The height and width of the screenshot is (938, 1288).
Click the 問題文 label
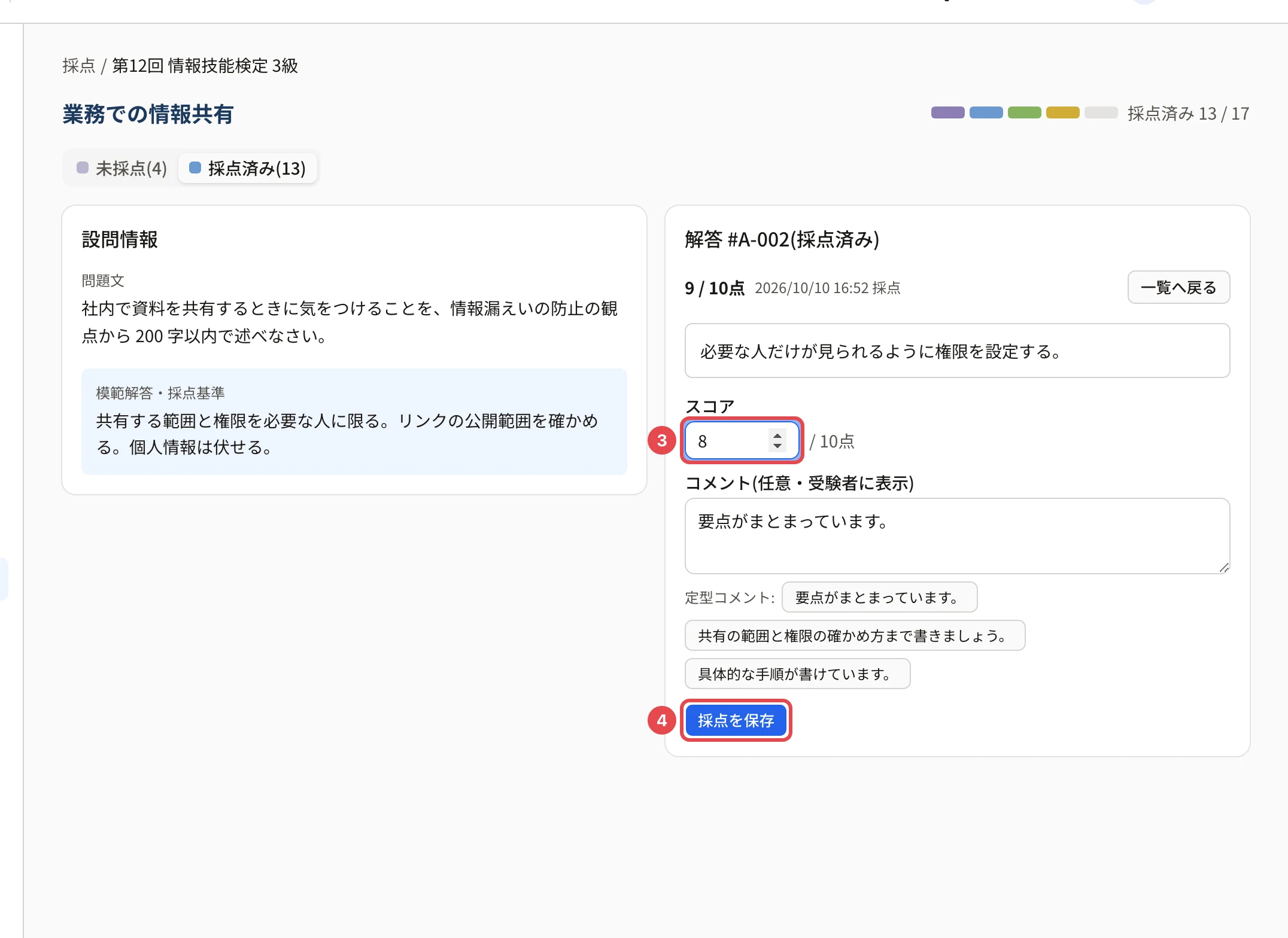coord(103,281)
